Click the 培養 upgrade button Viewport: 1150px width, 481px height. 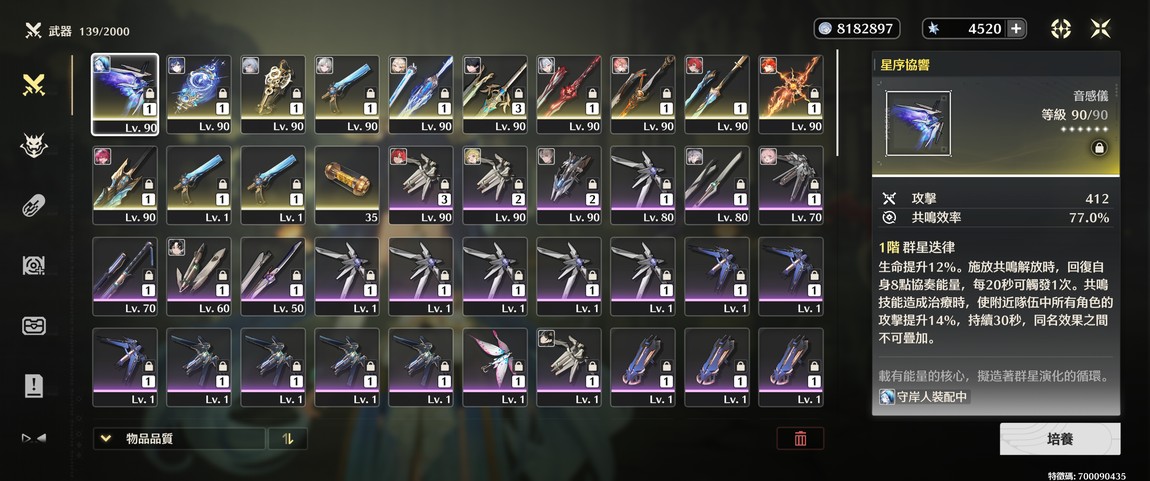pos(1060,438)
